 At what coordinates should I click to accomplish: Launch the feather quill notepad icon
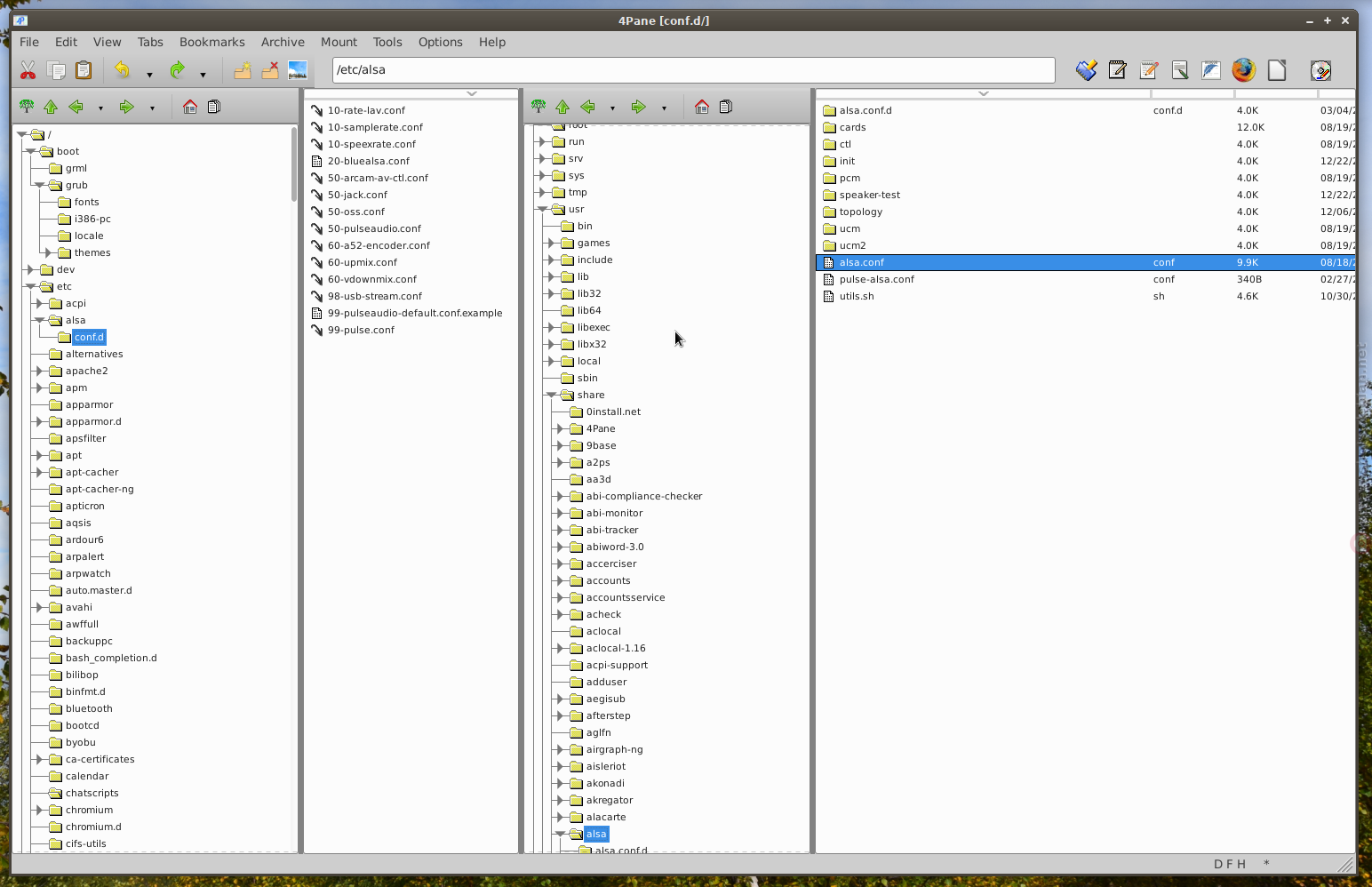(x=1210, y=70)
